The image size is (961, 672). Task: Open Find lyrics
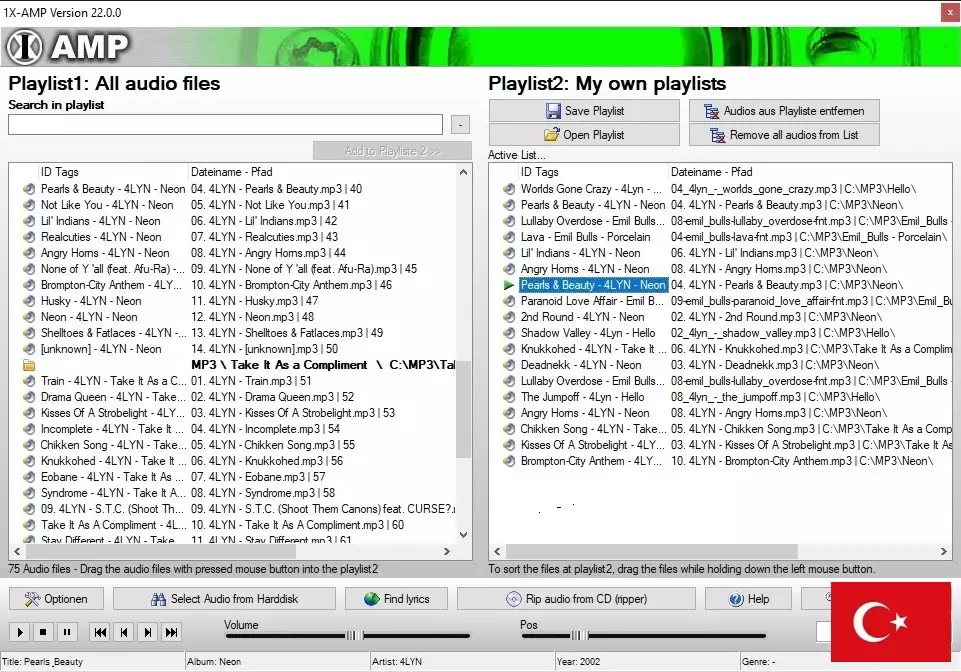pos(396,599)
